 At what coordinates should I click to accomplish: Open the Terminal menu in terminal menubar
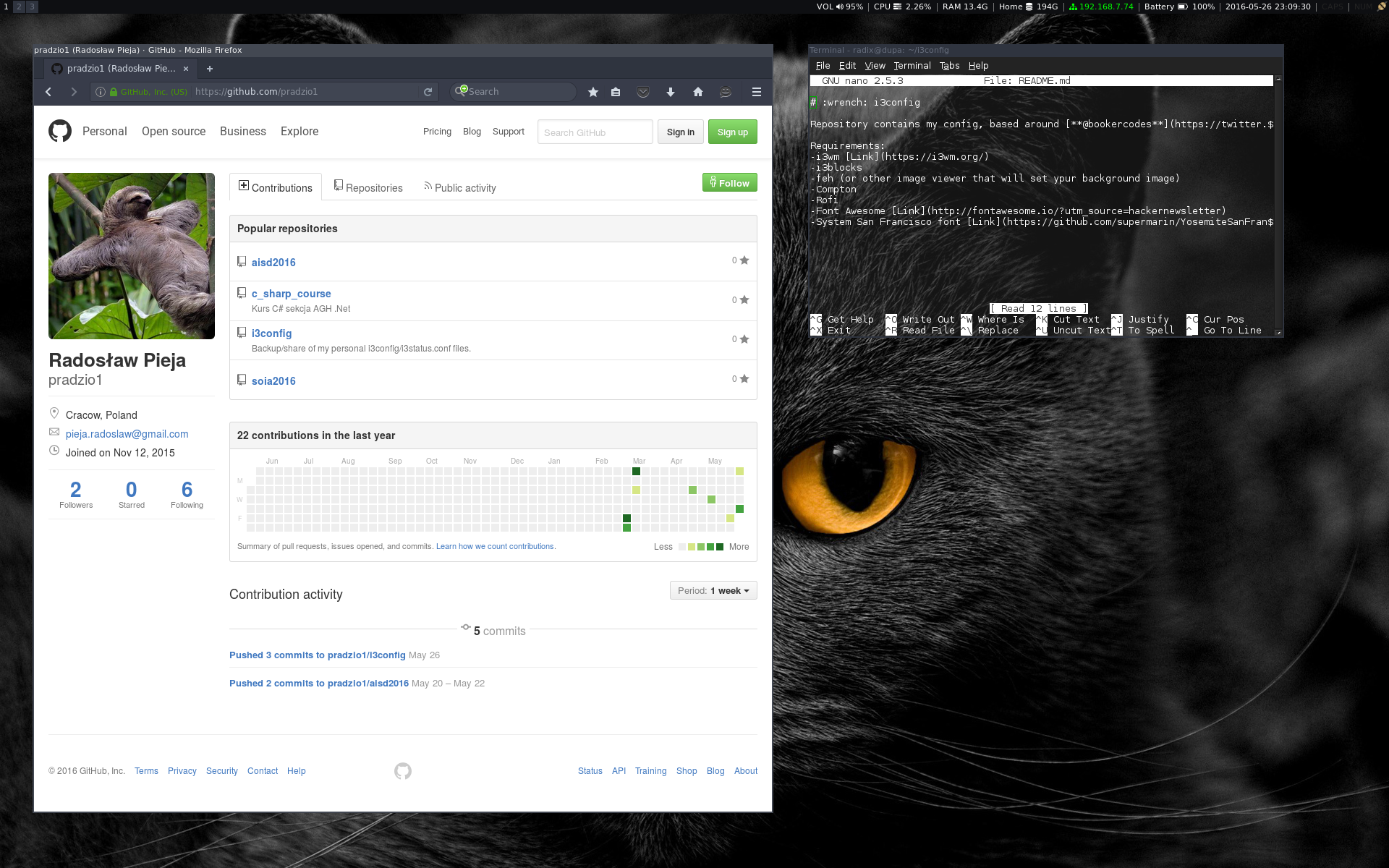coord(912,66)
